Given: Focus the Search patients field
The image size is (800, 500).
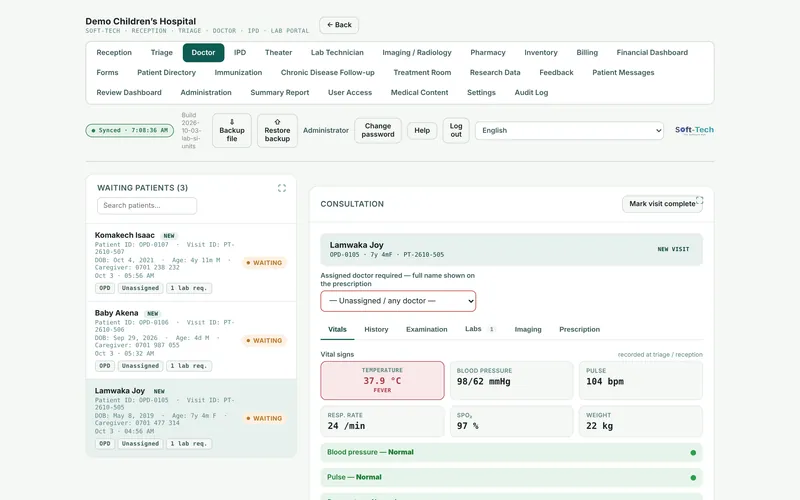Looking at the screenshot, I should pyautogui.click(x=147, y=206).
